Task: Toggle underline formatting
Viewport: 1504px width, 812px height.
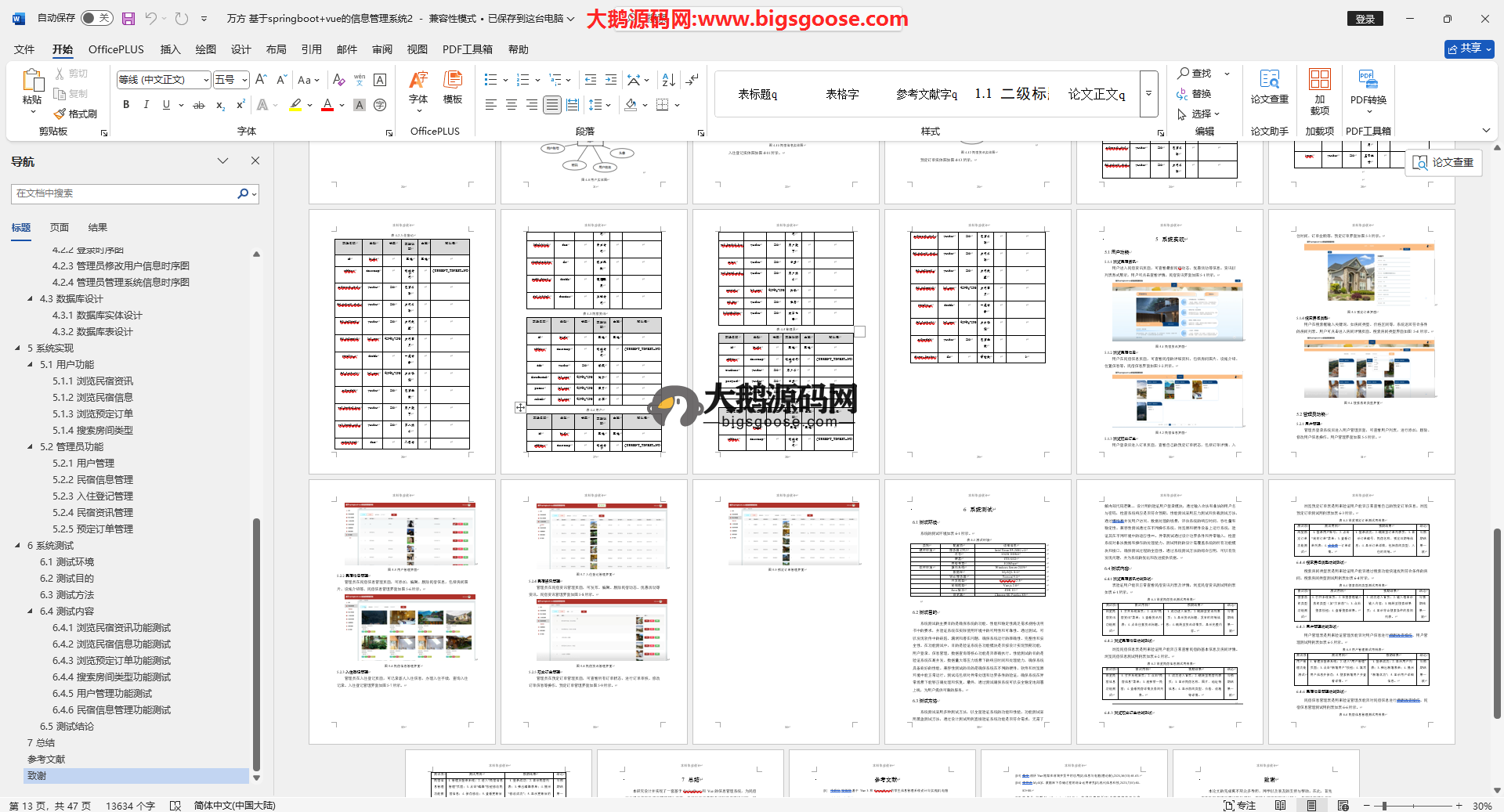Action: [x=166, y=105]
